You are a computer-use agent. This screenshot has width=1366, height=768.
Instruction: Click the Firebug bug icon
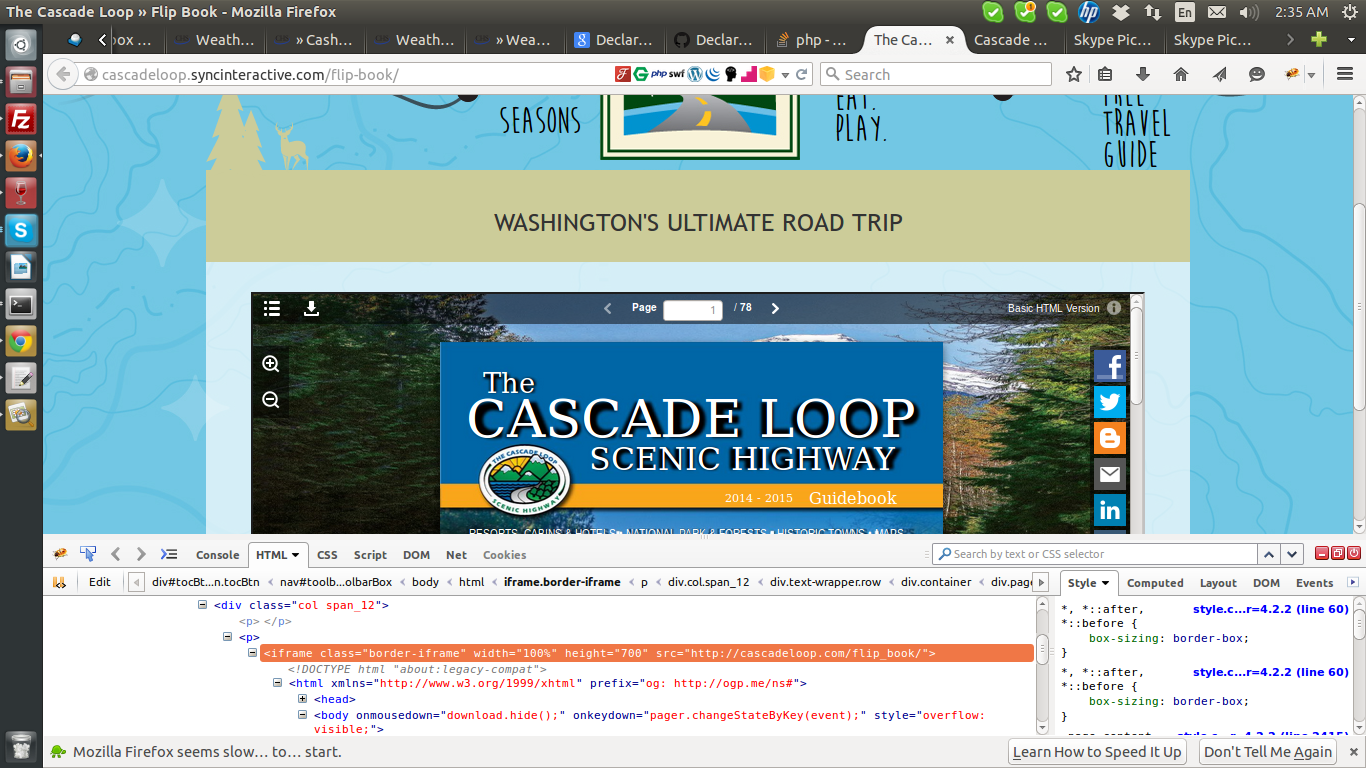click(58, 553)
